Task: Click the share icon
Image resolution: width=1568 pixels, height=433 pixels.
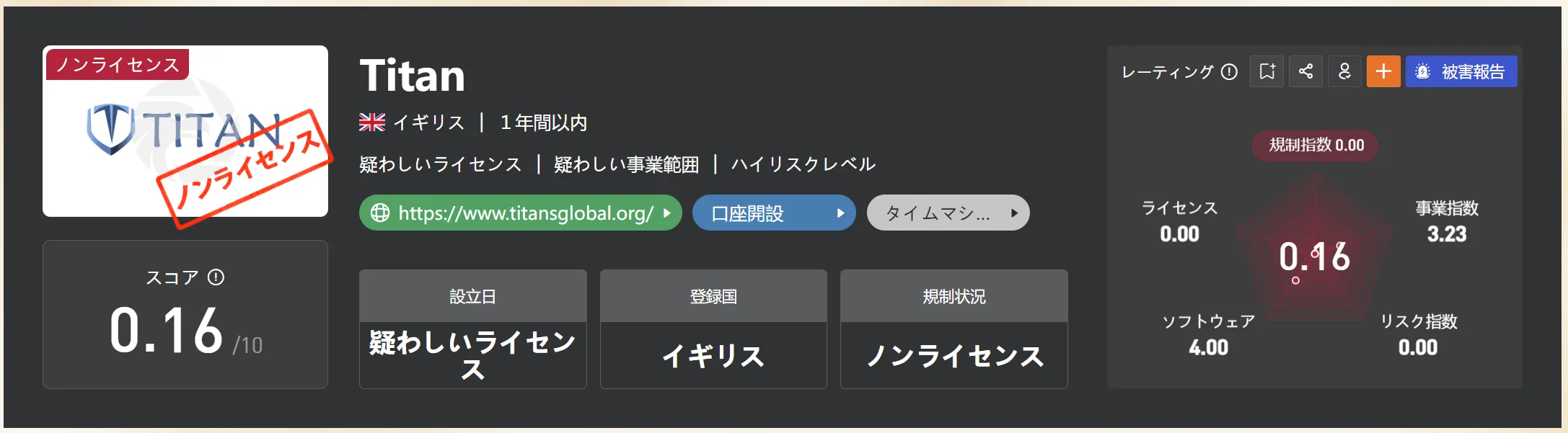Action: click(1305, 71)
